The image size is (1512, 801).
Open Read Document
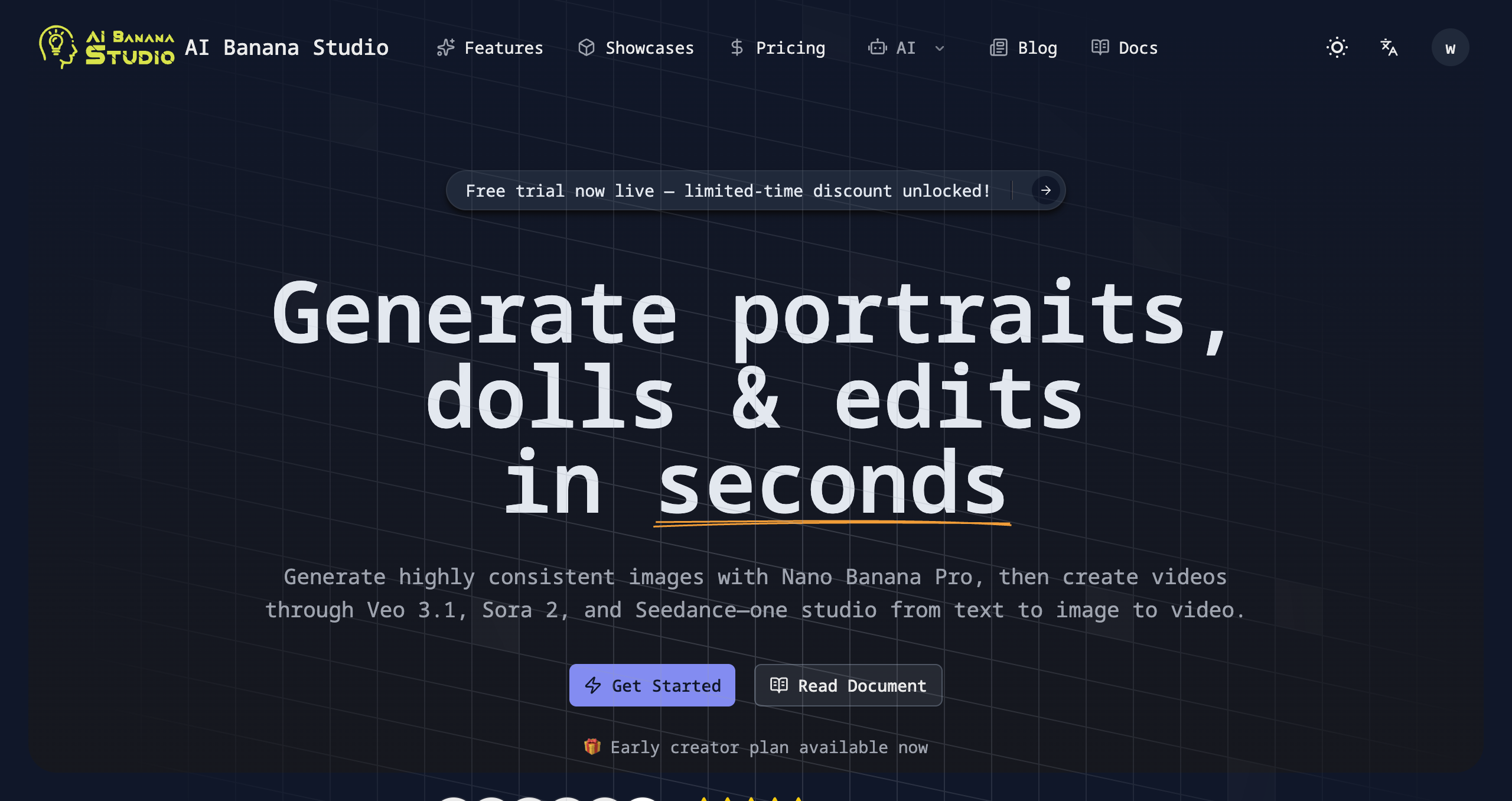[848, 685]
